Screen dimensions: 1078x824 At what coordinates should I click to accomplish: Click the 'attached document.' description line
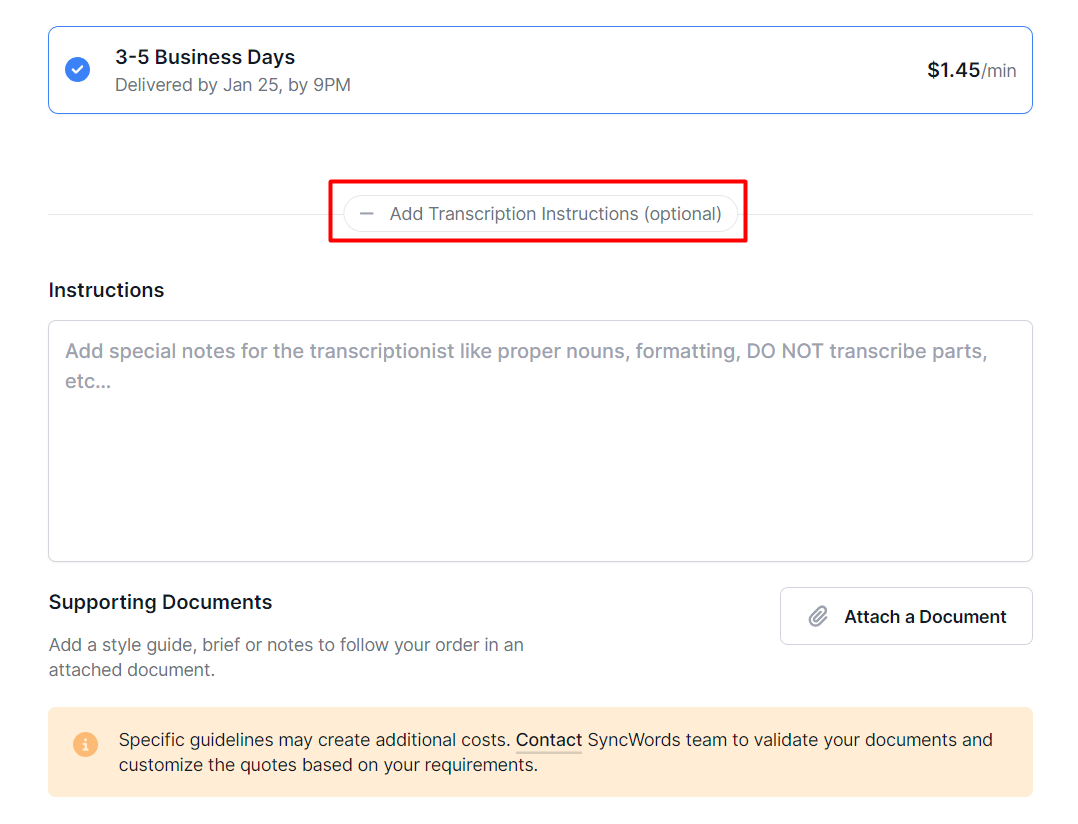[x=132, y=670]
